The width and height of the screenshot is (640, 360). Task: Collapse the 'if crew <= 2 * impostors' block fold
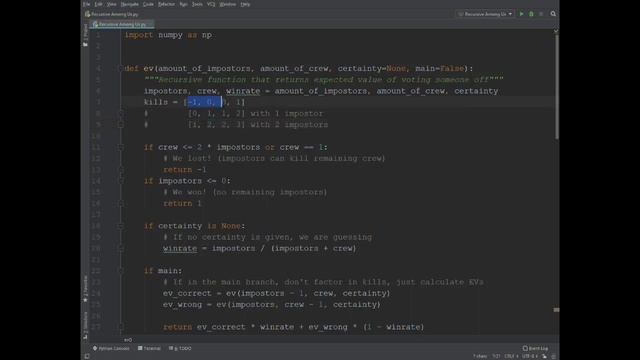[121, 147]
